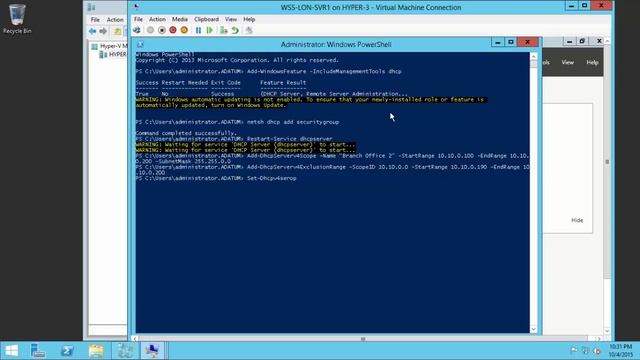Open the Recycle Bin desktop icon
Viewport: 640px width, 360px height.
[17, 19]
